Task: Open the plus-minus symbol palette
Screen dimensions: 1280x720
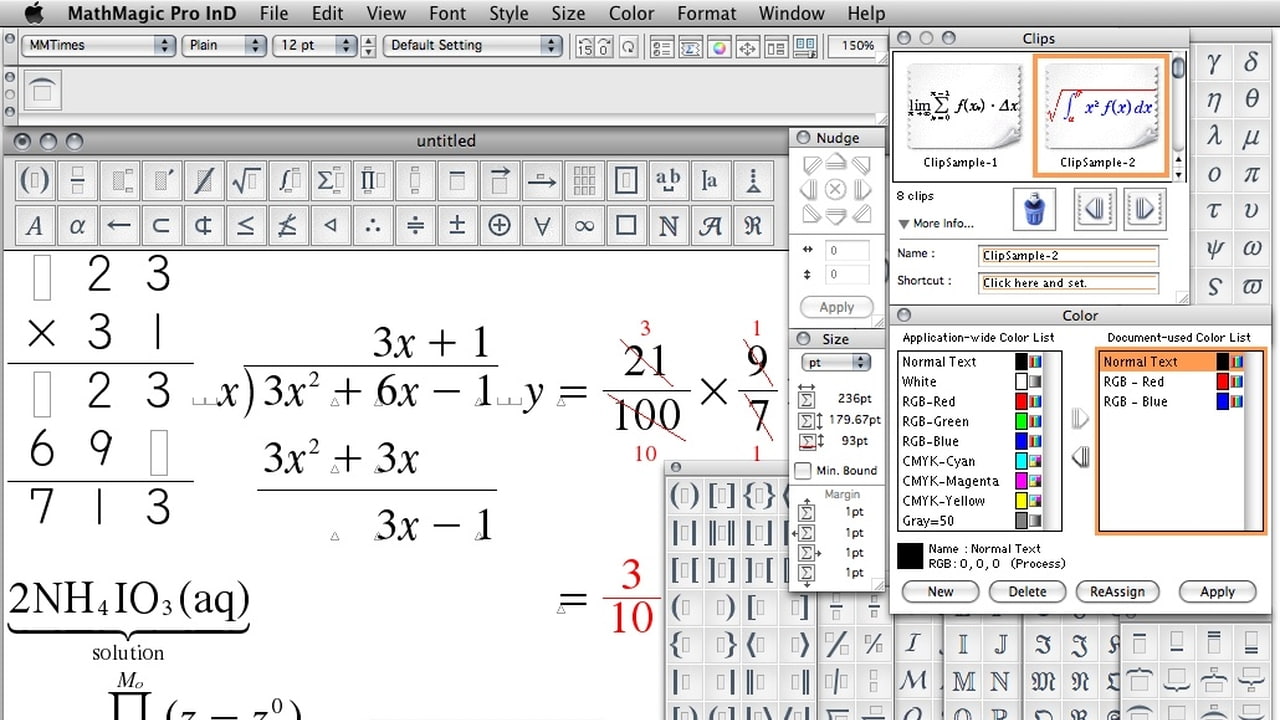Action: pos(457,225)
